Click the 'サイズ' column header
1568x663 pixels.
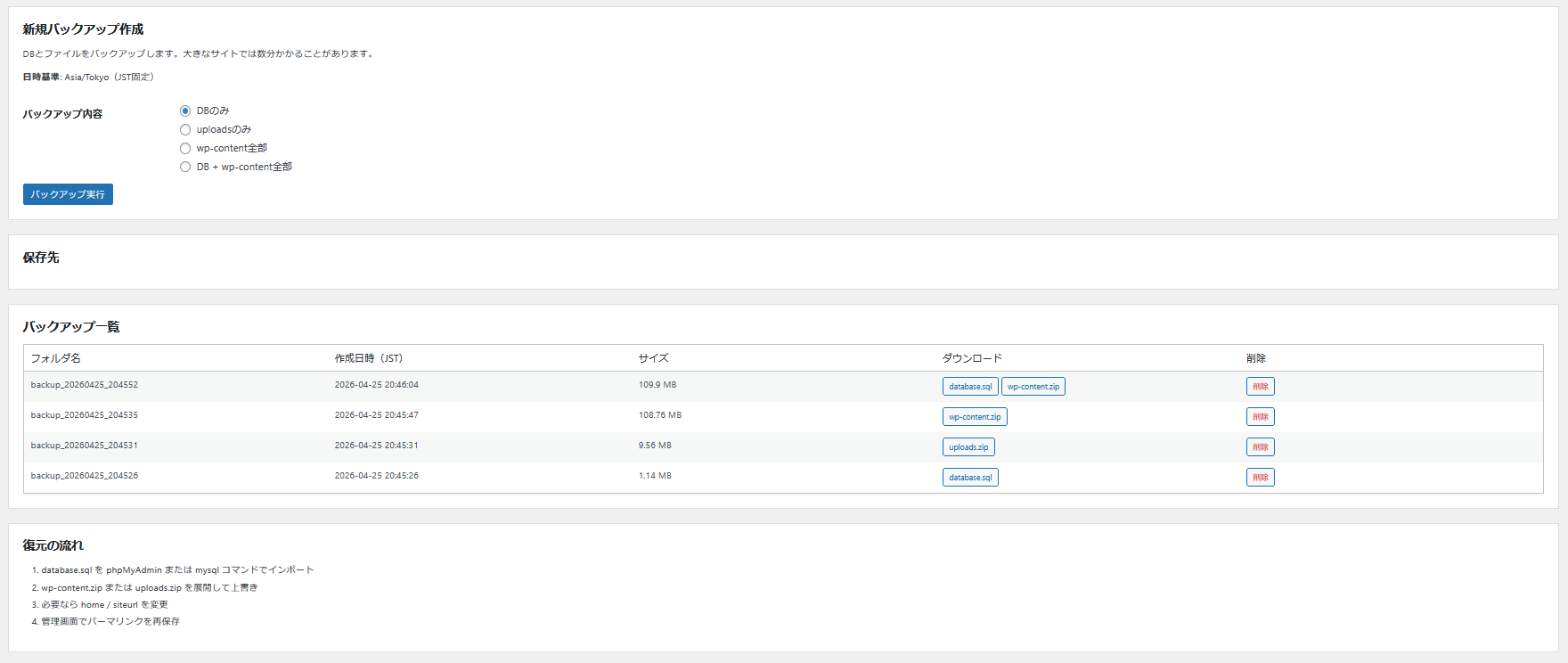pyautogui.click(x=653, y=358)
